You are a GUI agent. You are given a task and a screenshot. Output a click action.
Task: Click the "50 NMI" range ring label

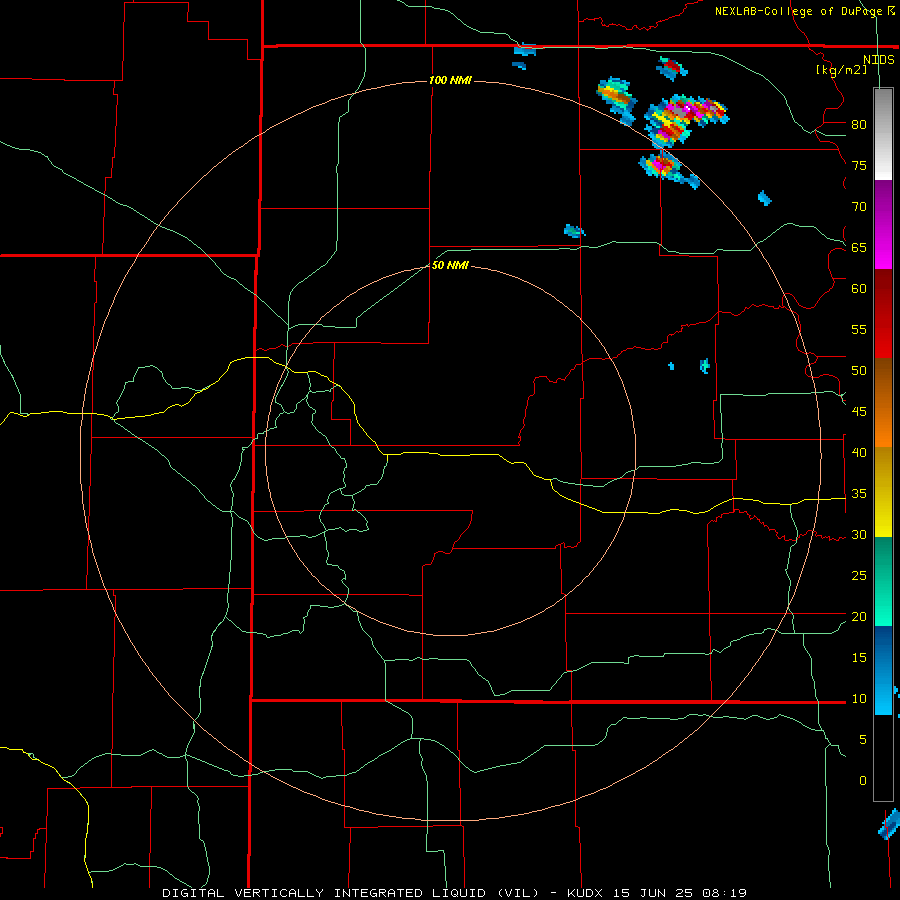point(451,265)
